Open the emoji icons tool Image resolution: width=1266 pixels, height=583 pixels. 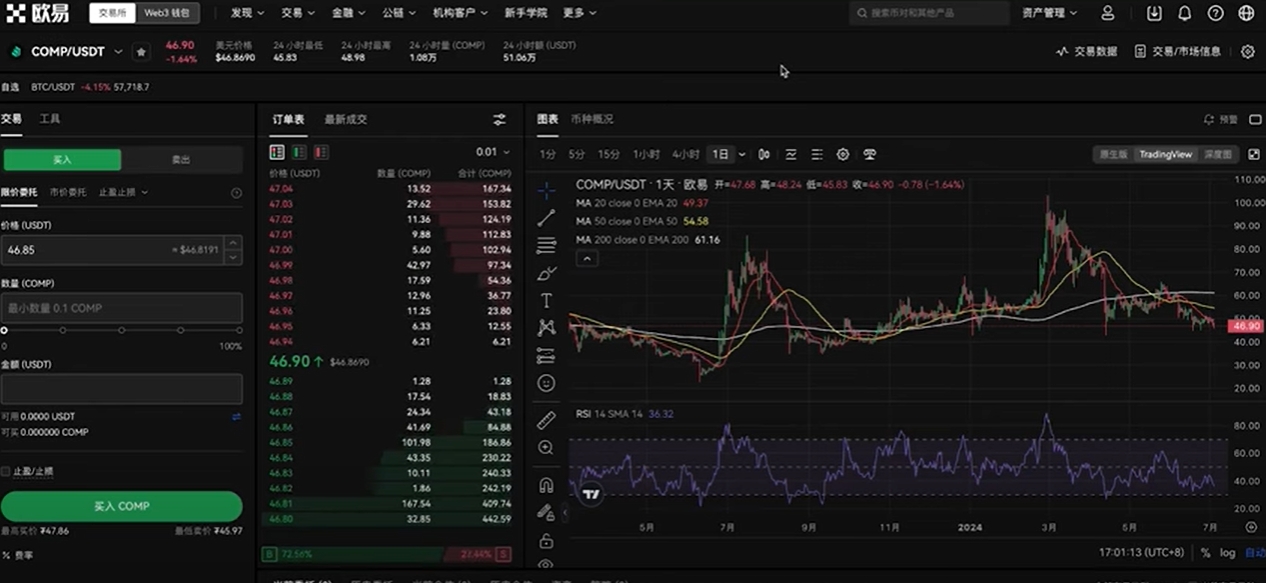[x=546, y=382]
